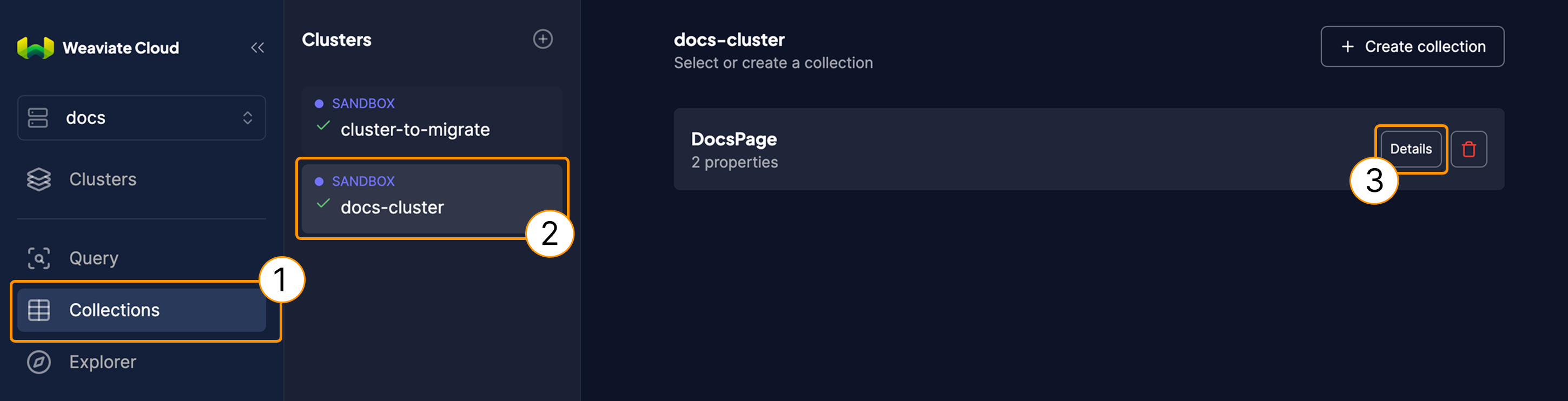Click the Query magnifier icon

tap(39, 258)
